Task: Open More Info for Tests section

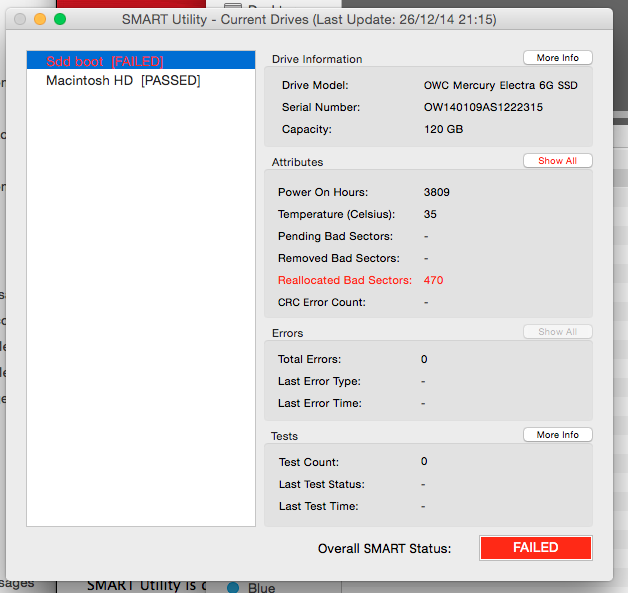Action: pos(558,434)
